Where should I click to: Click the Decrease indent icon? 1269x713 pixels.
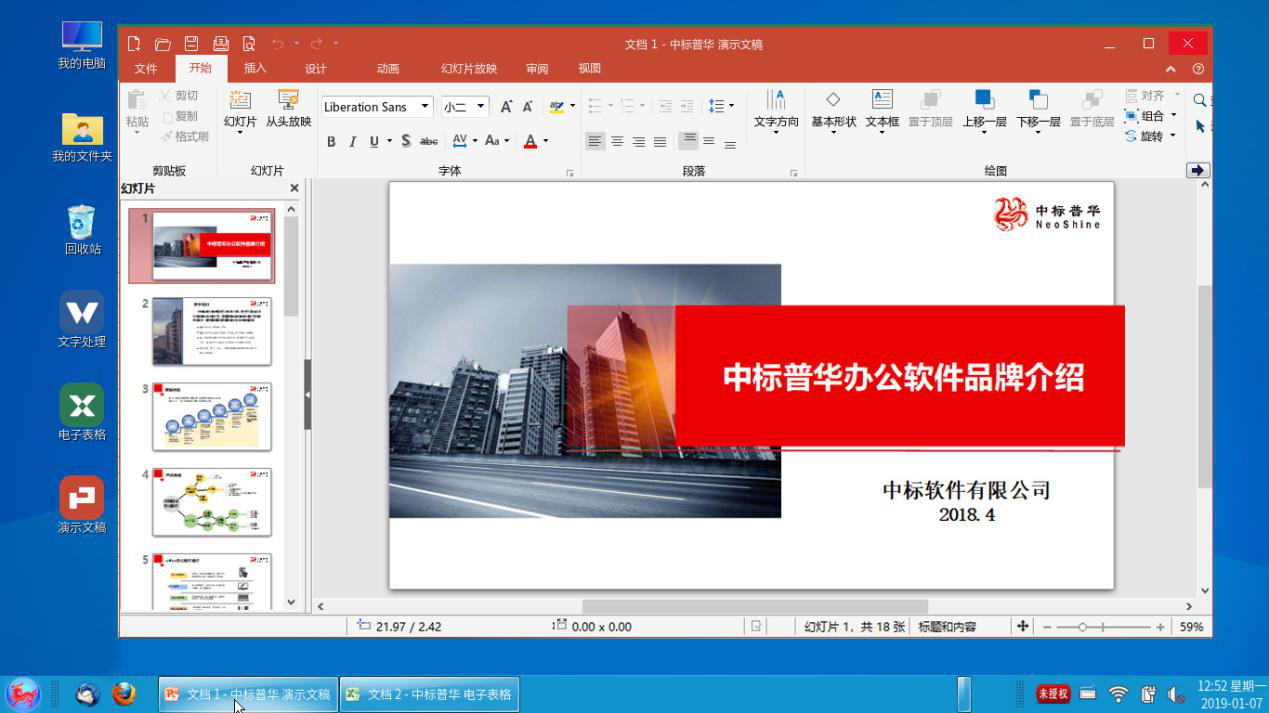[666, 106]
